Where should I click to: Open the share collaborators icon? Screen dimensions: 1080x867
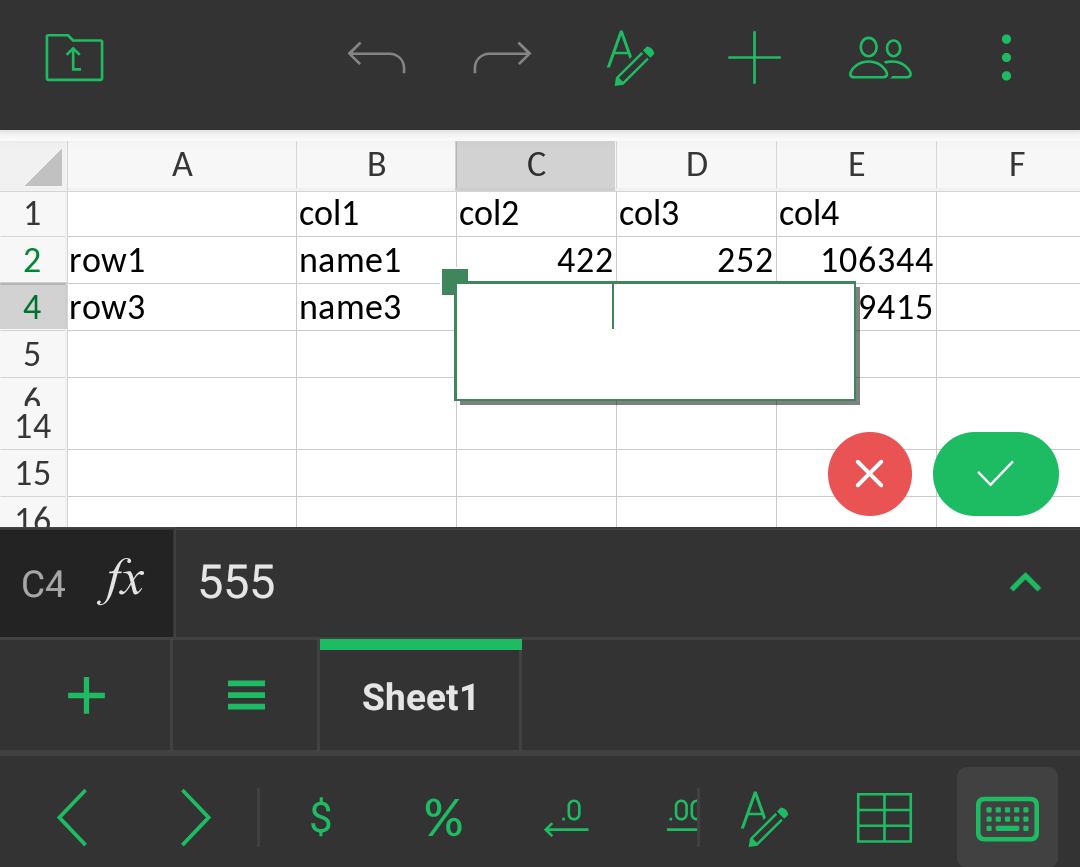click(880, 58)
